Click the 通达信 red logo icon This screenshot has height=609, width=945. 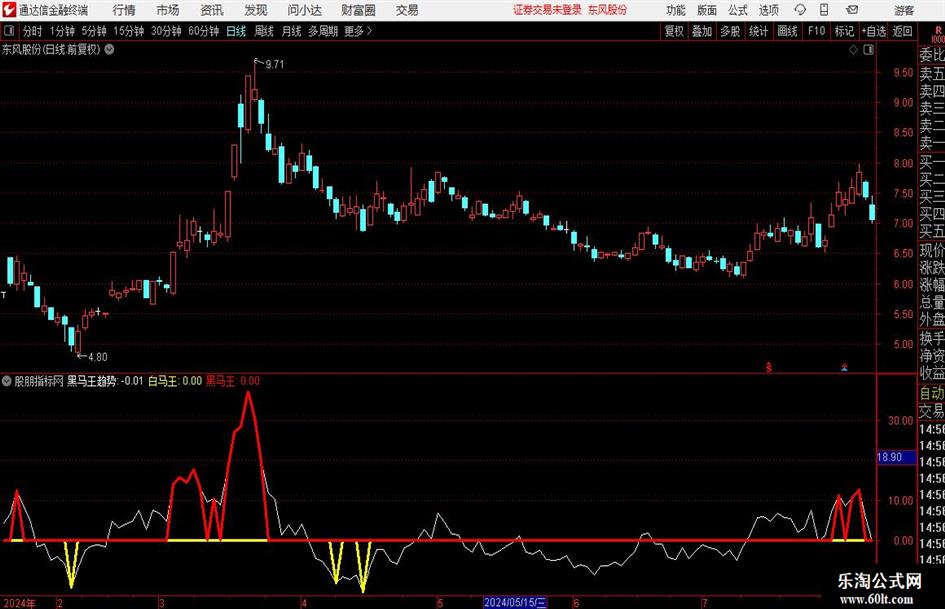9,10
